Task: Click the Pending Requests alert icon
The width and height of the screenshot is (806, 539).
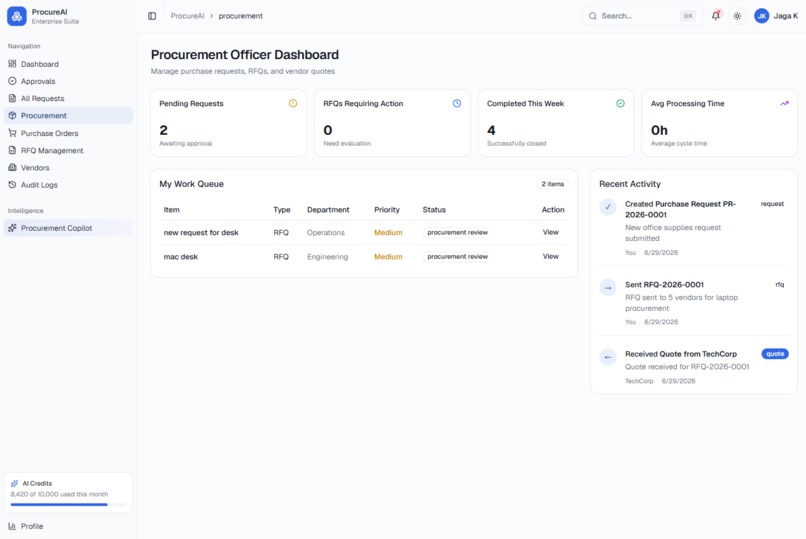Action: (x=293, y=103)
